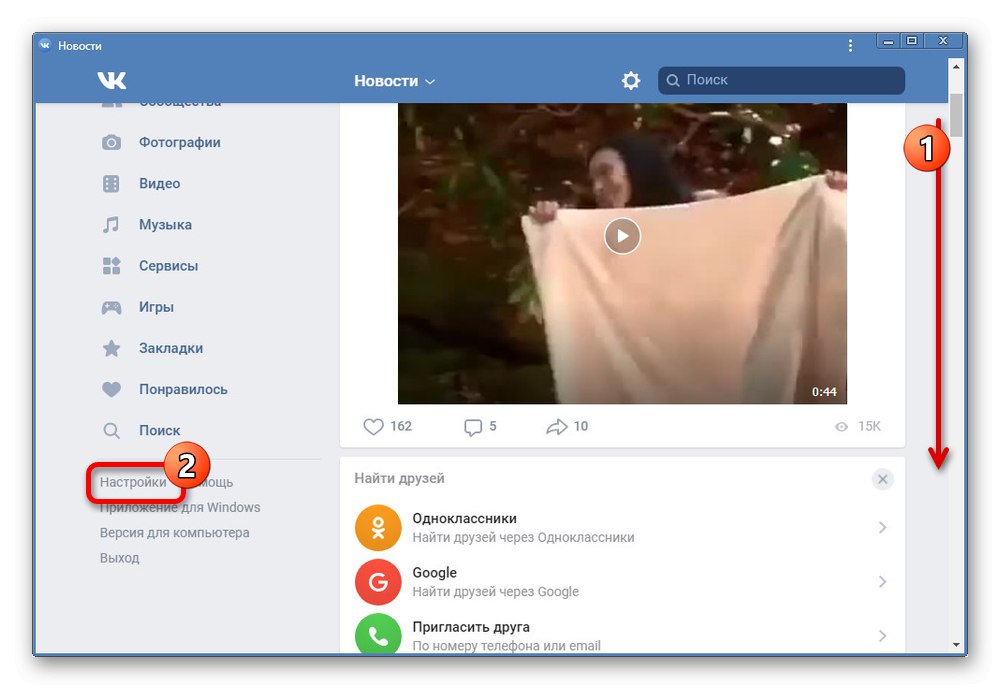Click the Найти друзей heading

pos(399,478)
